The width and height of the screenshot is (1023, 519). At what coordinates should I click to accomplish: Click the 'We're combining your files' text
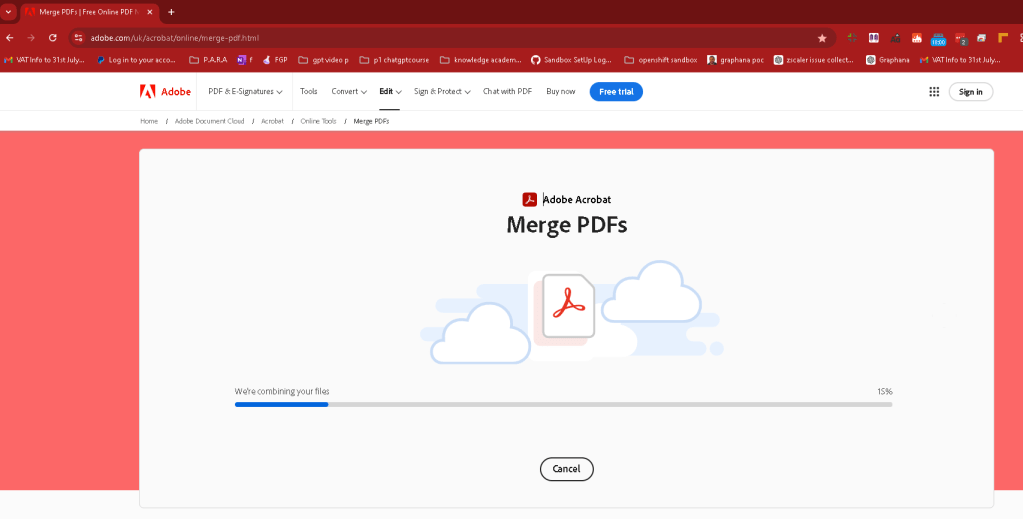tap(282, 392)
